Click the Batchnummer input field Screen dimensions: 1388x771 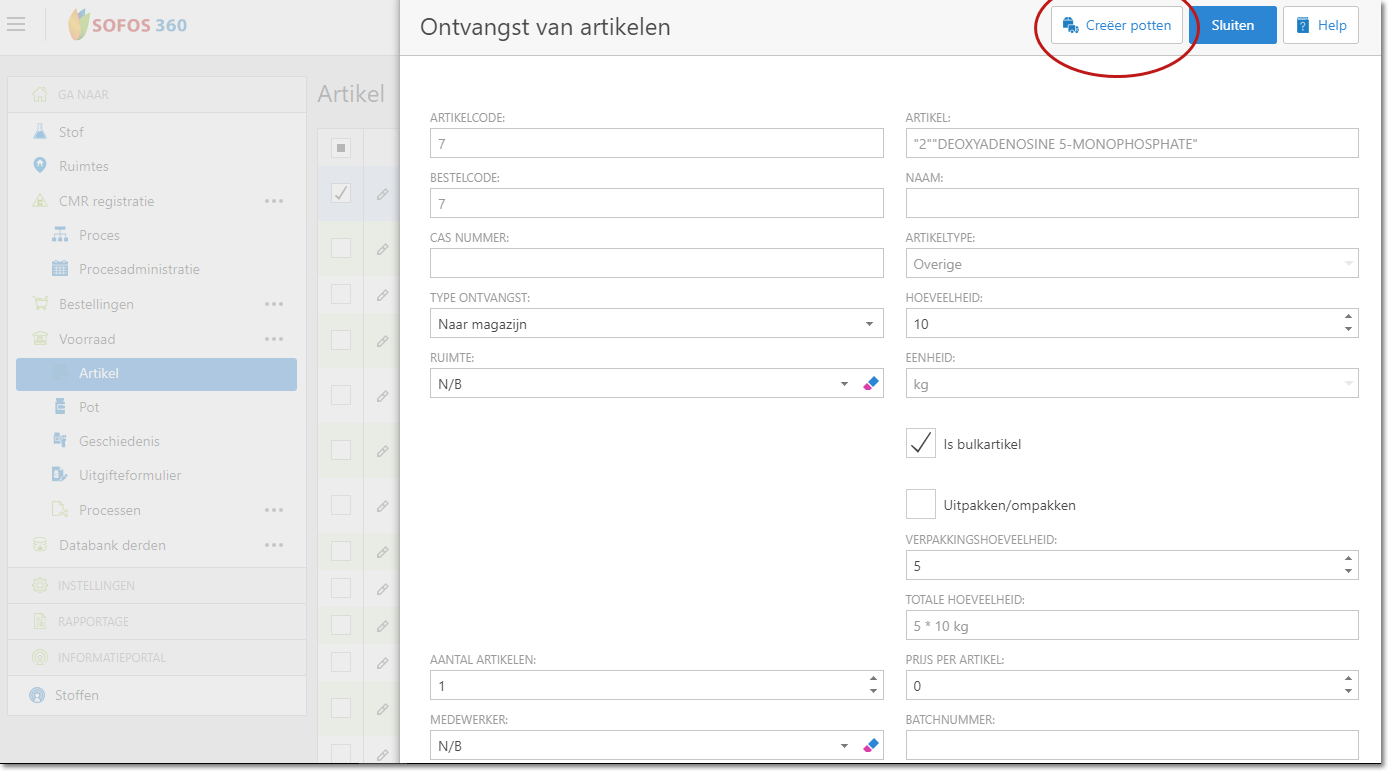tap(1131, 745)
